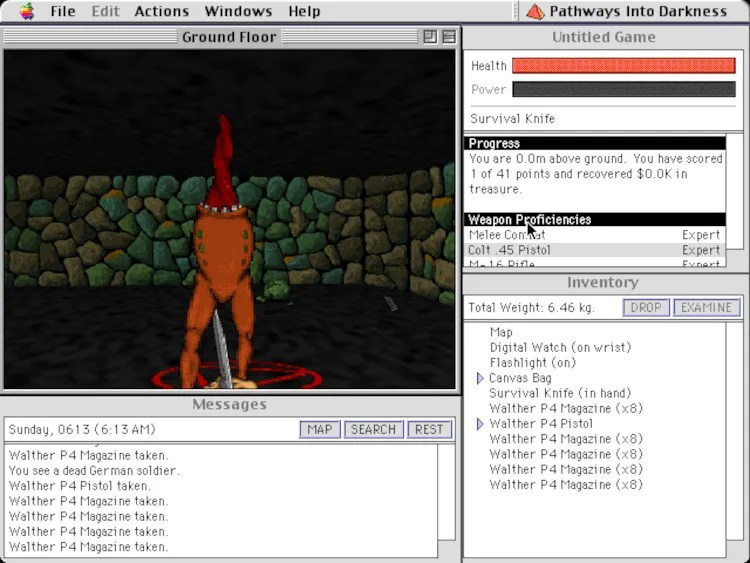Screen dimensions: 750x563
Task: Click Total Weight: 6.46 kg. label
Action: pyautogui.click(x=531, y=307)
